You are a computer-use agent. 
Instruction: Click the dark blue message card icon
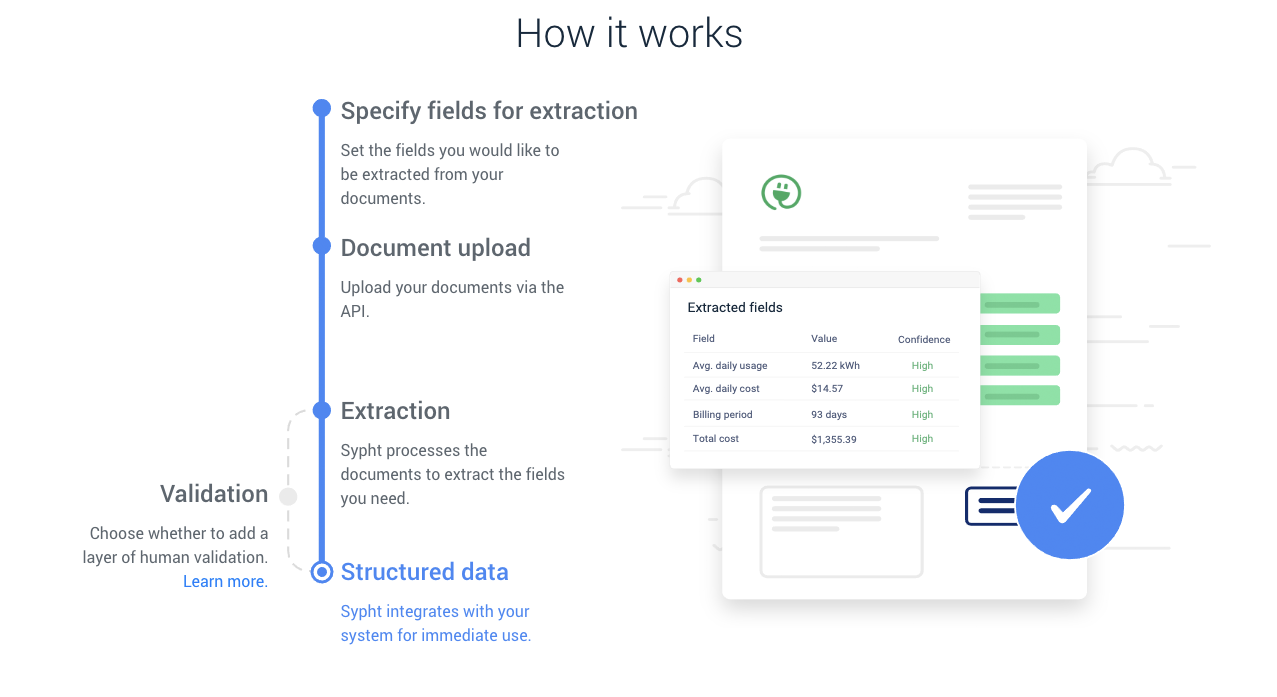991,506
